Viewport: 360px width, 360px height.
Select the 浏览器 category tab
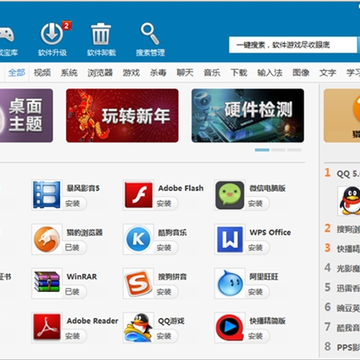point(100,72)
